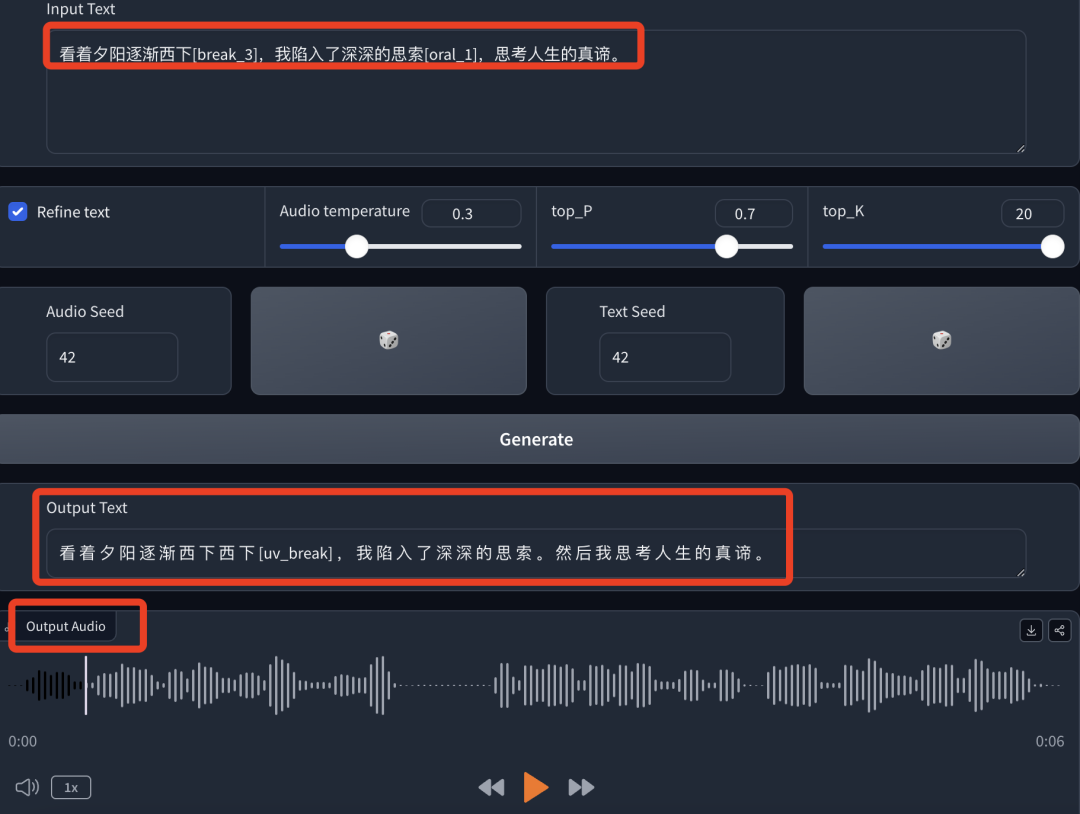
Task: Click inside the Input Text box
Action: tap(536, 92)
